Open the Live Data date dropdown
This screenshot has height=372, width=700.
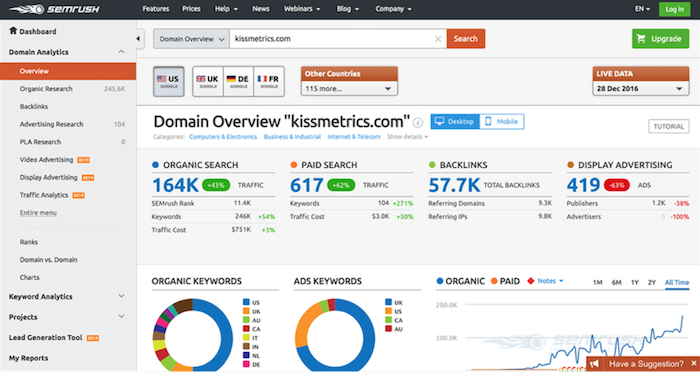[x=641, y=88]
